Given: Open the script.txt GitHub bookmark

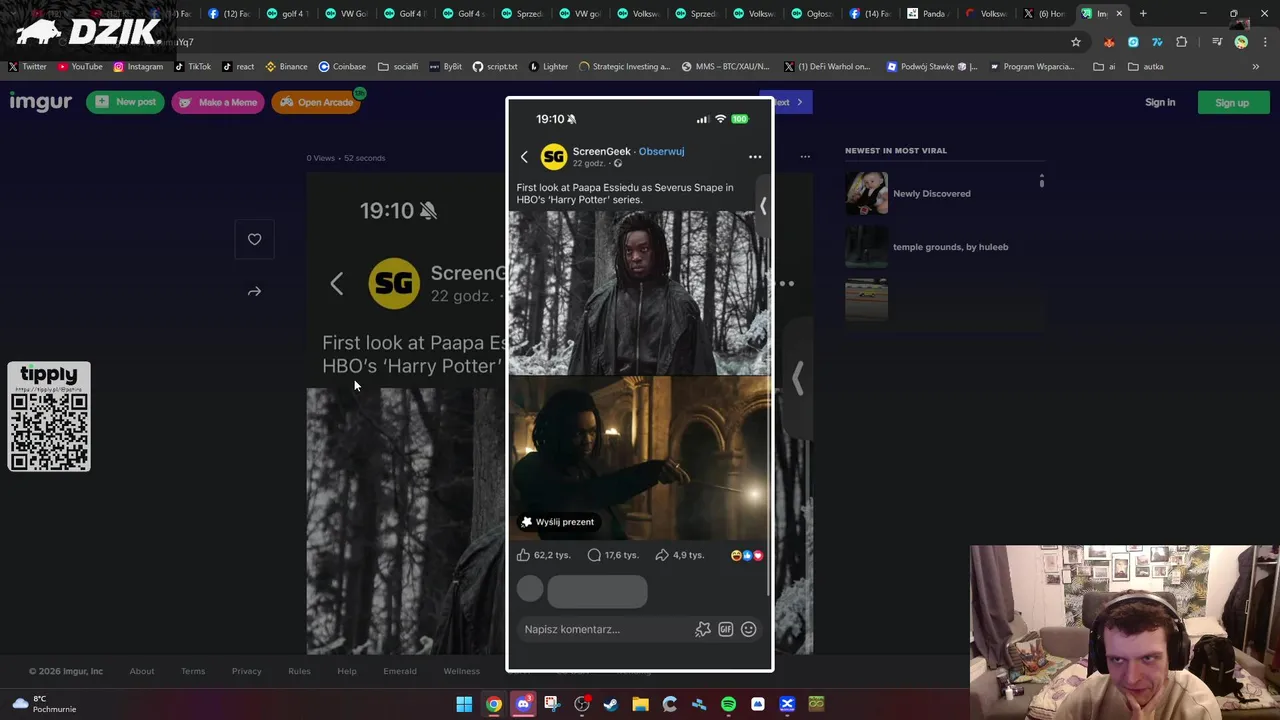Looking at the screenshot, I should click(x=495, y=67).
